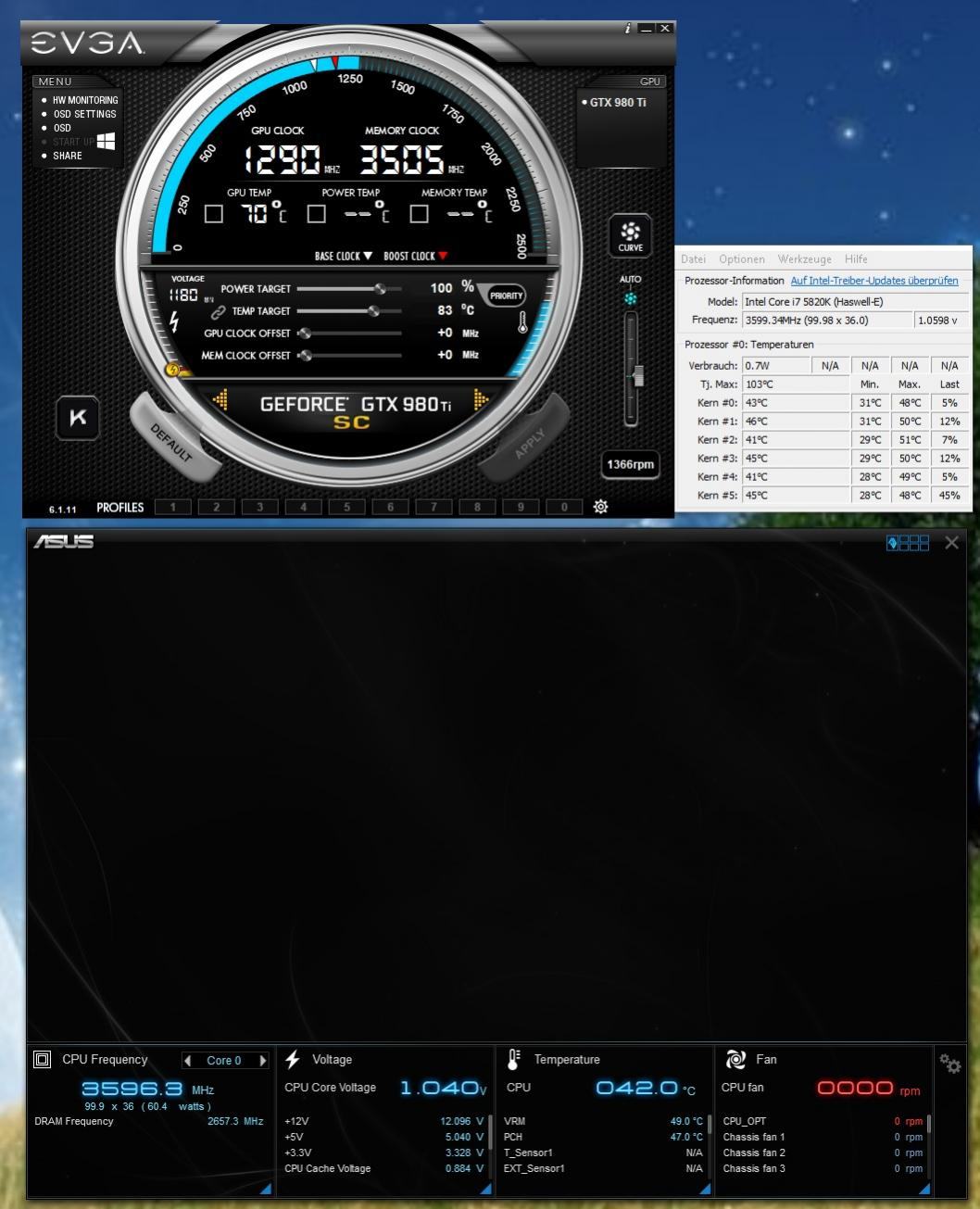Select SHARE in EVGA menu
The height and width of the screenshot is (1209, 980).
[x=68, y=156]
